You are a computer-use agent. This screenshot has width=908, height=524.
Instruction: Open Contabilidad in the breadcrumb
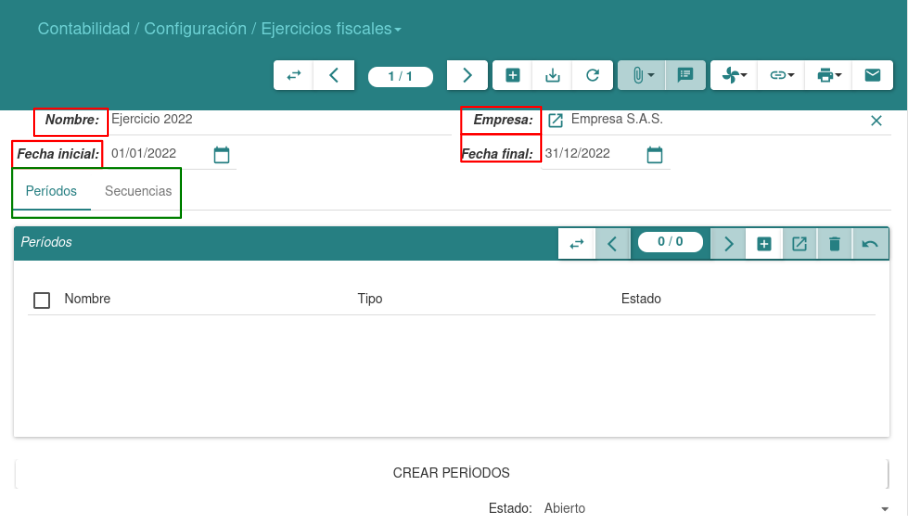pyautogui.click(x=83, y=29)
